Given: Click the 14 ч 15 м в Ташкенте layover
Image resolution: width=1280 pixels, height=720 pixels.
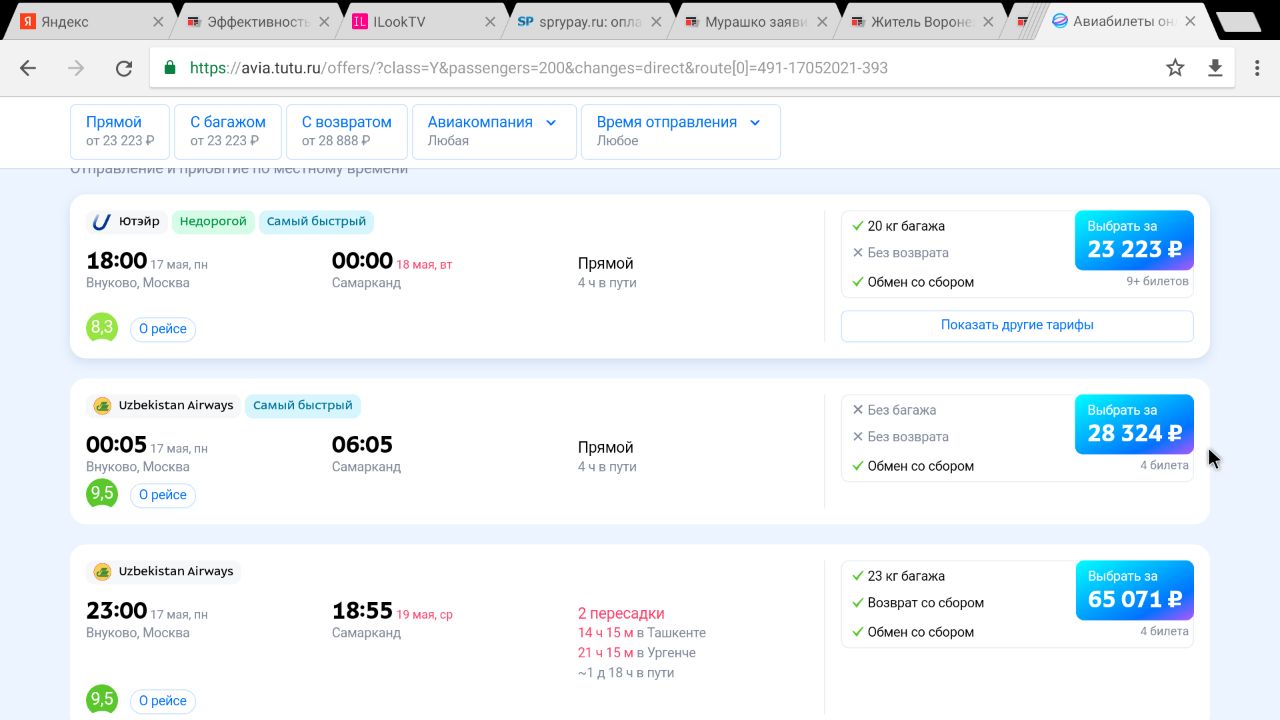Looking at the screenshot, I should point(642,633).
